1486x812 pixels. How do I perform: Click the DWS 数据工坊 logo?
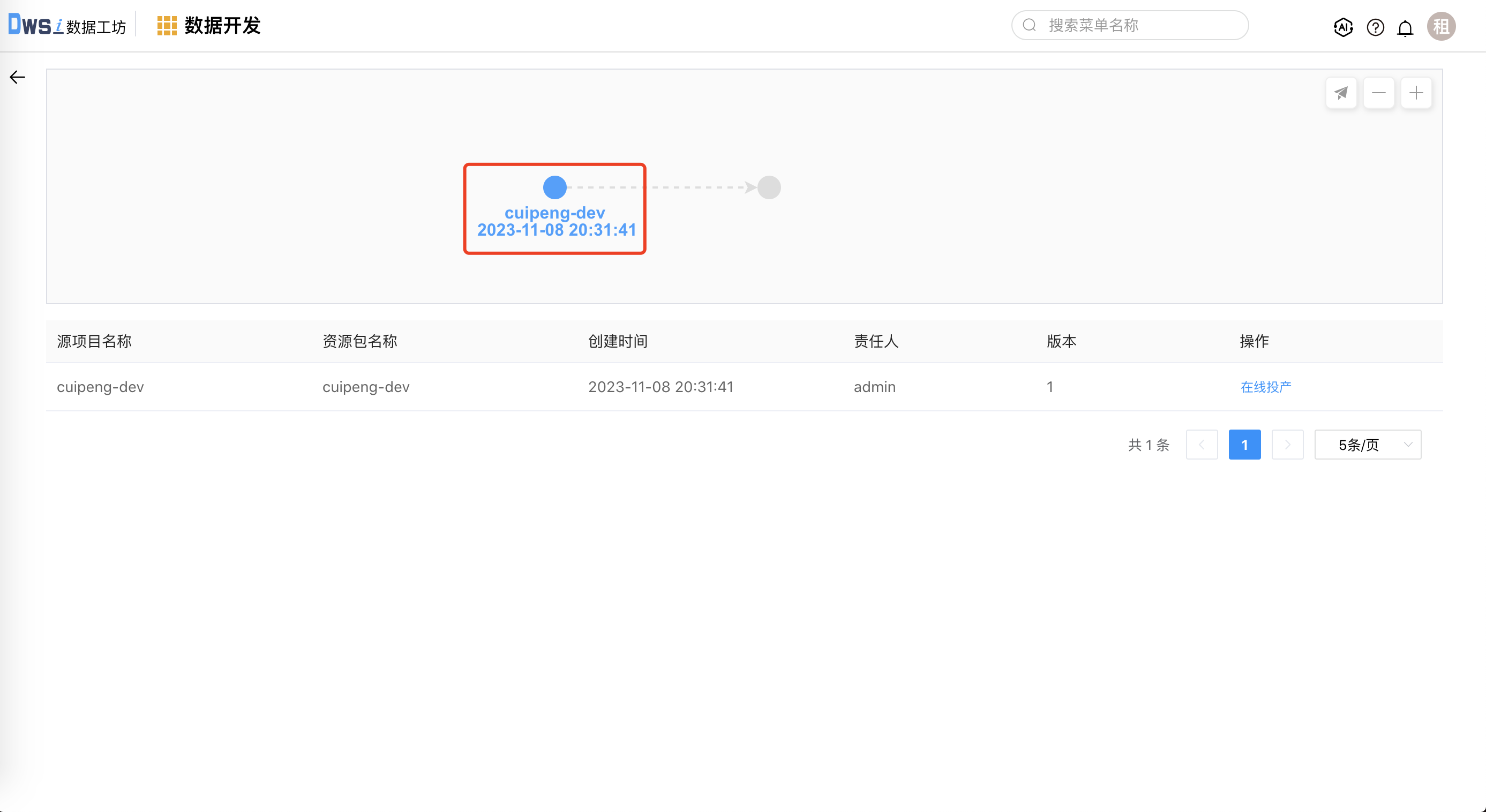point(67,25)
